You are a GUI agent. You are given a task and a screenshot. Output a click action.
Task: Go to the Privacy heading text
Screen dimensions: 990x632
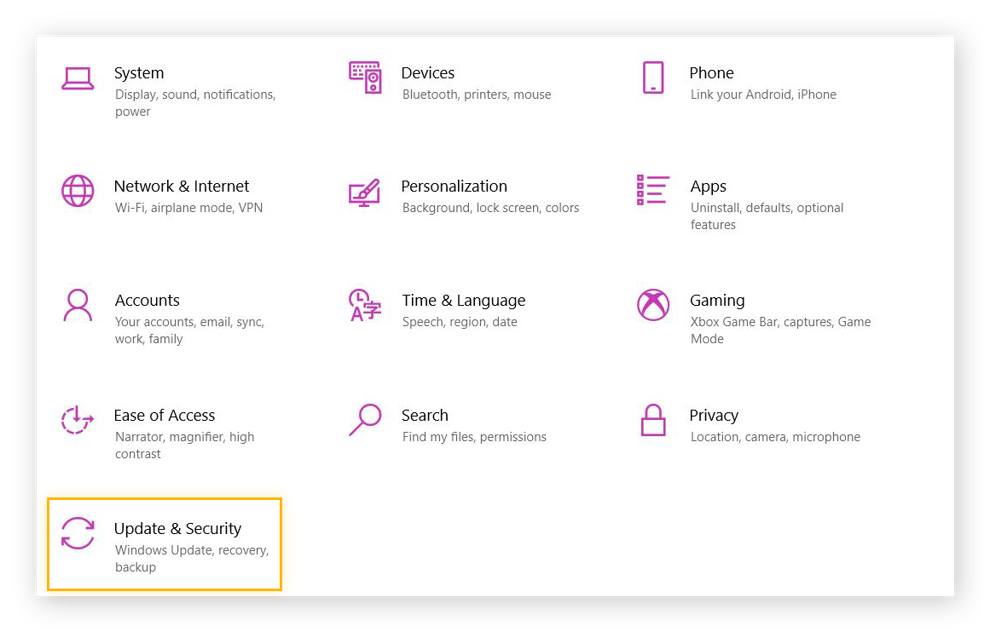(713, 415)
